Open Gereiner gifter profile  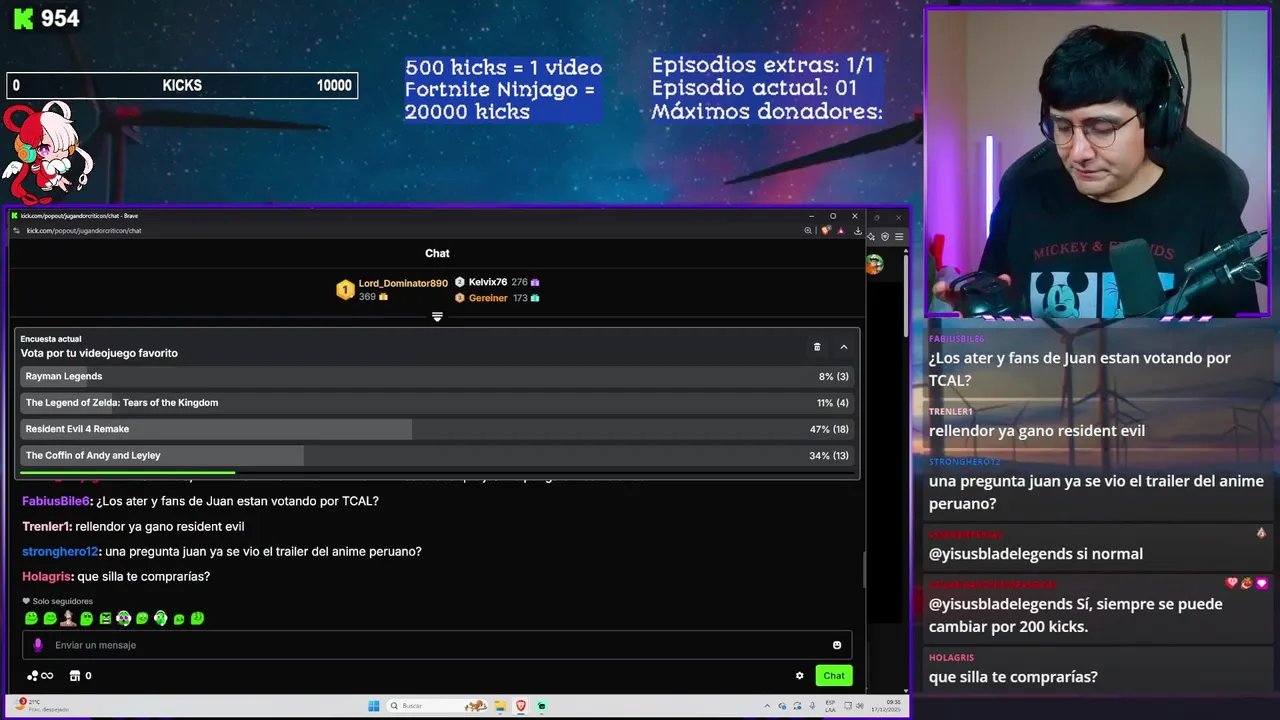click(x=488, y=298)
